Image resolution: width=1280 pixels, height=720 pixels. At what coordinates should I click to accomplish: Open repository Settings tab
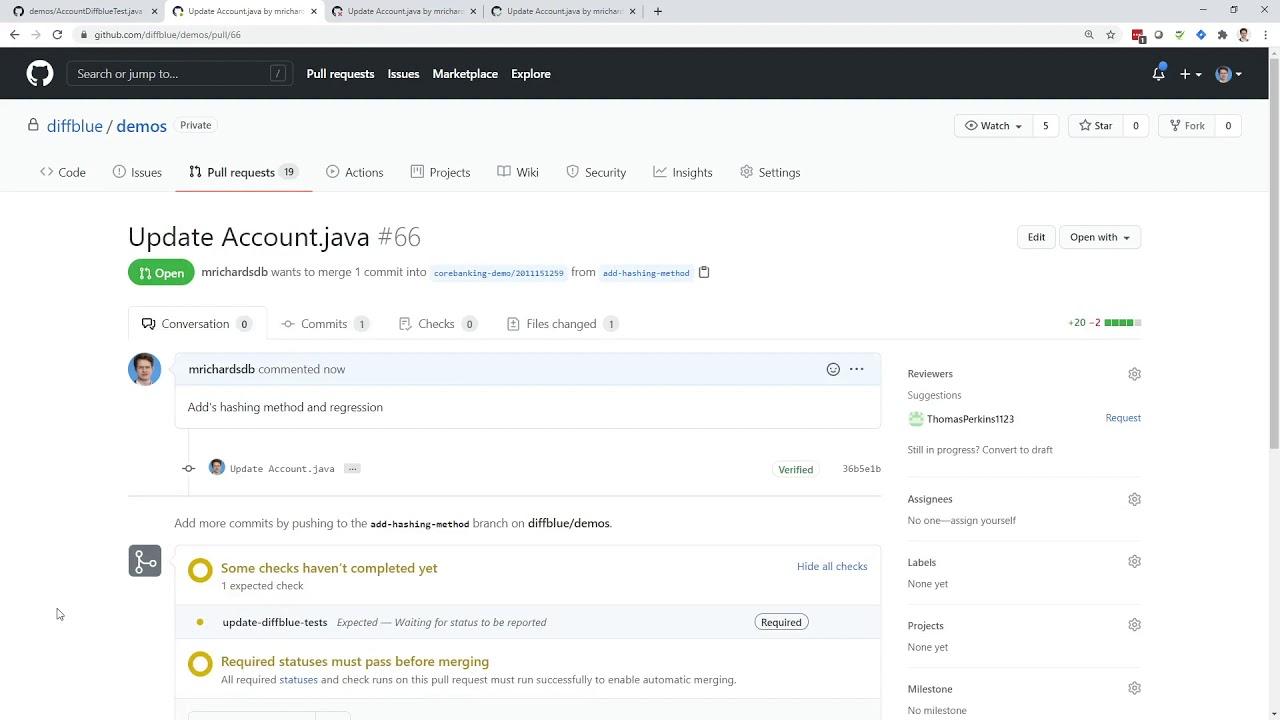(x=770, y=172)
